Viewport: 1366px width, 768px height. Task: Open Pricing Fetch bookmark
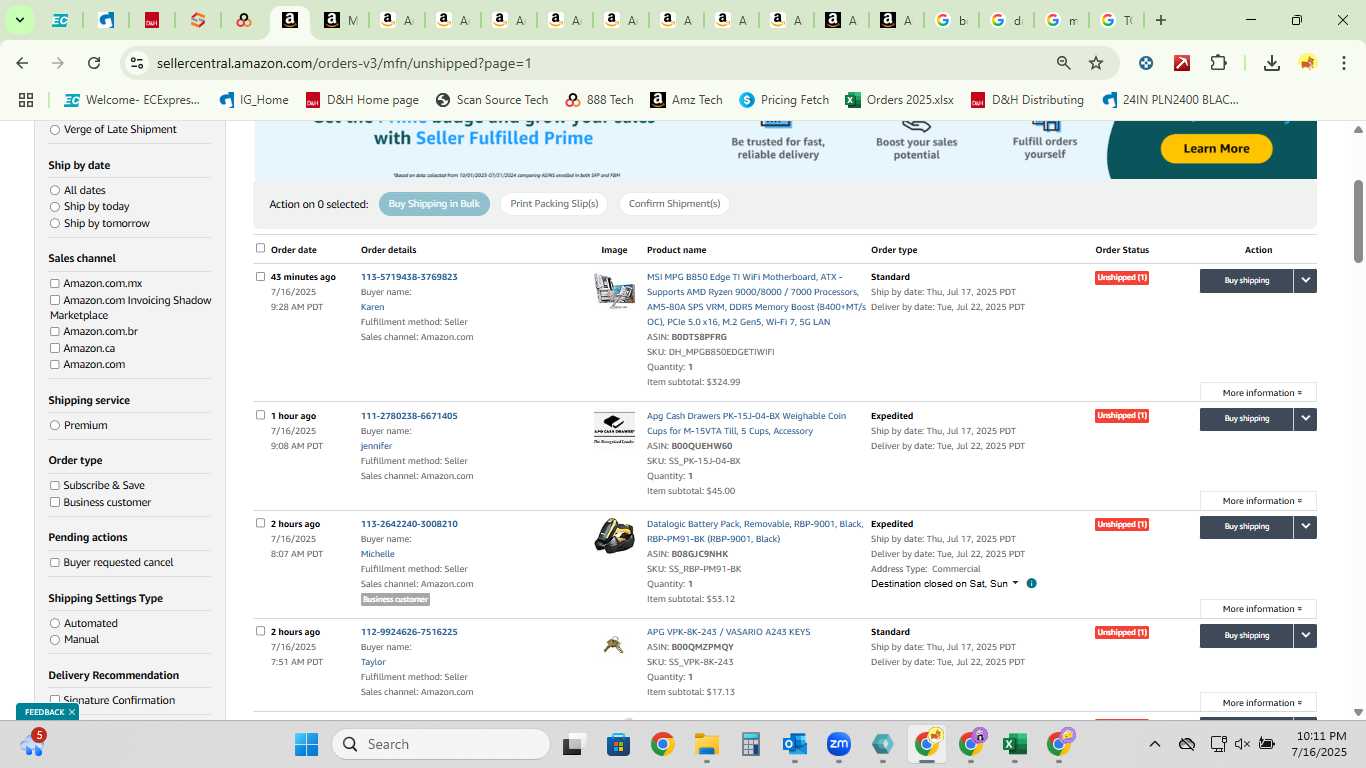[784, 100]
